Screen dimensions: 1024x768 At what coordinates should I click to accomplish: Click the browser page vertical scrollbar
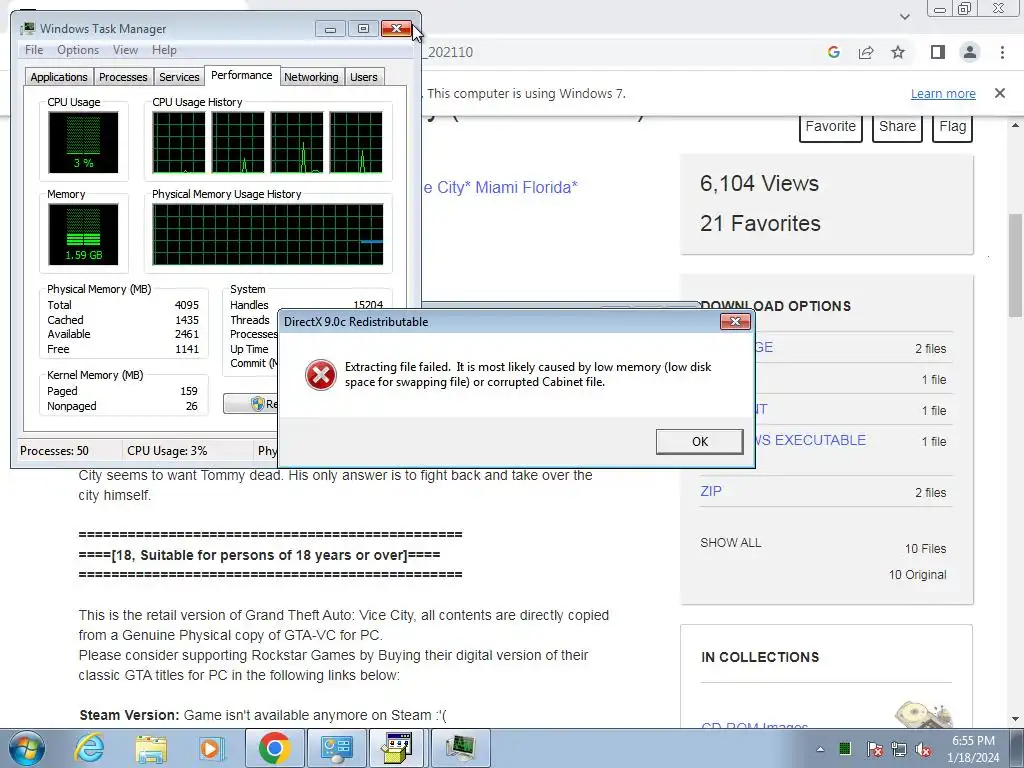point(1016,264)
